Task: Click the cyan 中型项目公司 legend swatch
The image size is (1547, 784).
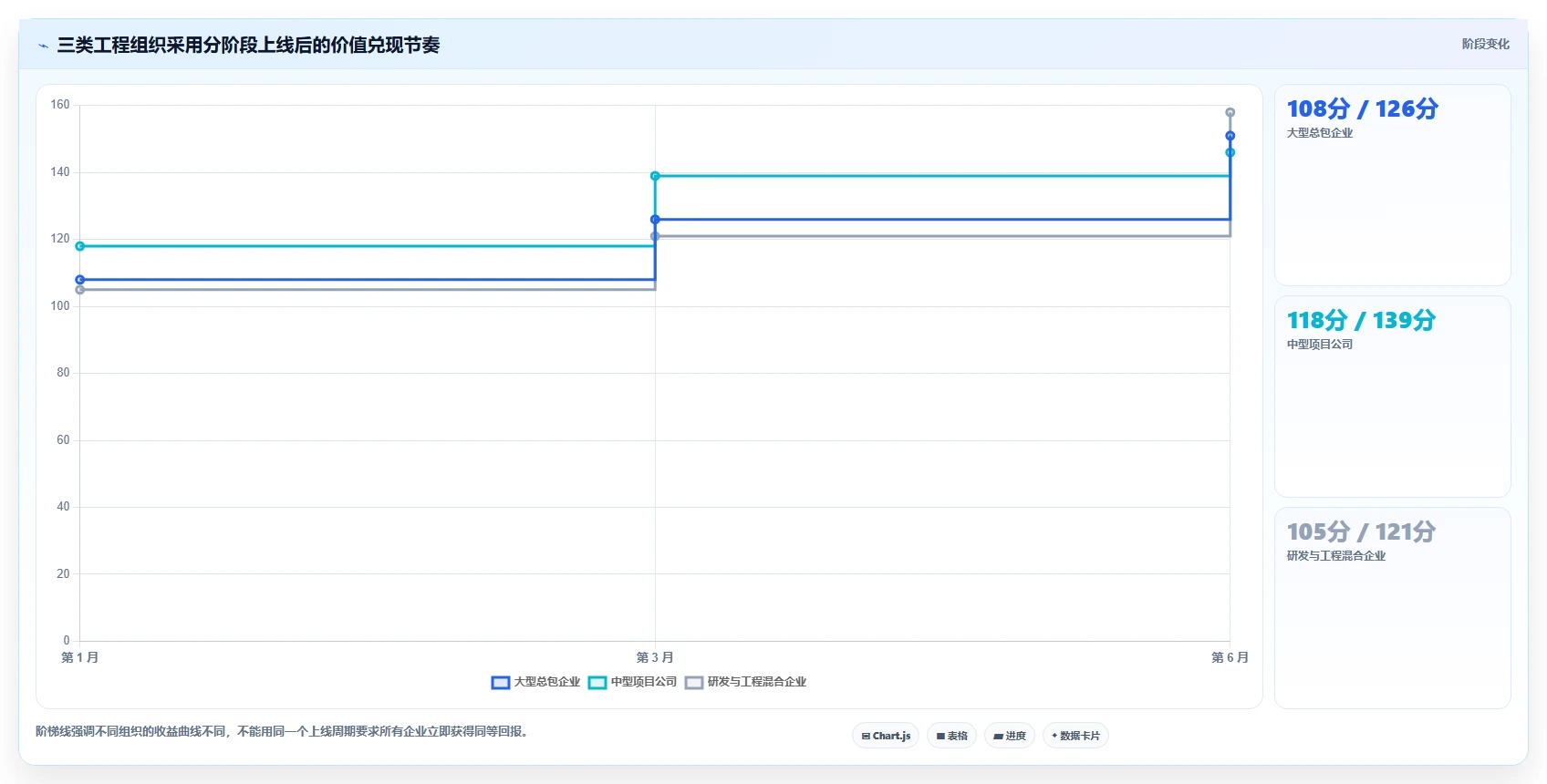Action: (x=597, y=683)
